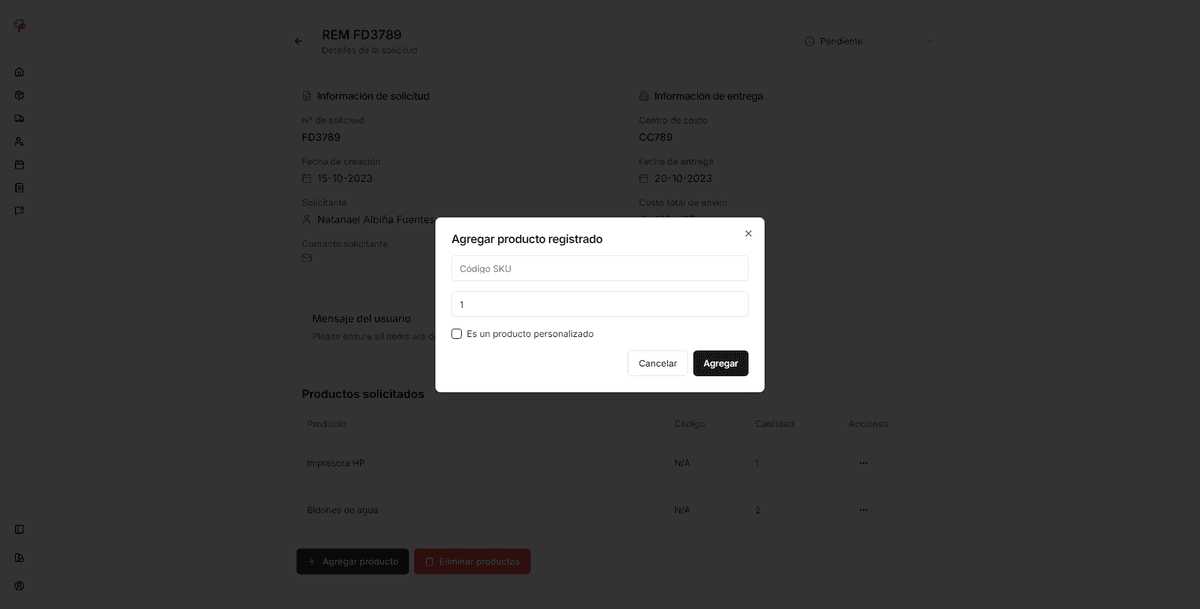Click the envelope icon under Contacto solicitante
This screenshot has width=1200, height=609.
pos(307,258)
